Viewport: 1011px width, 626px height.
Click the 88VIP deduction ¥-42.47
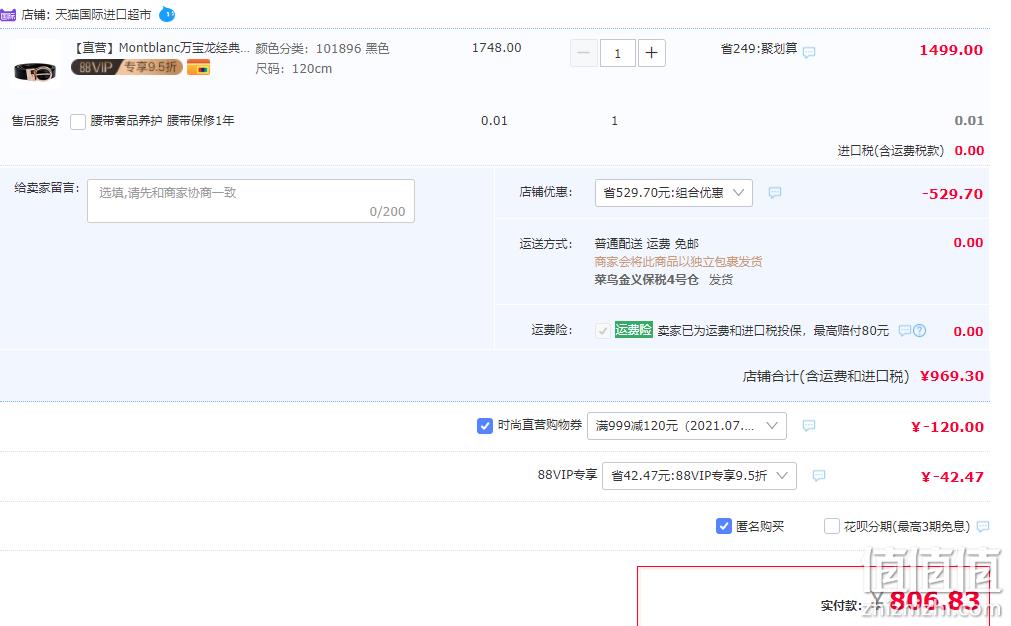952,477
